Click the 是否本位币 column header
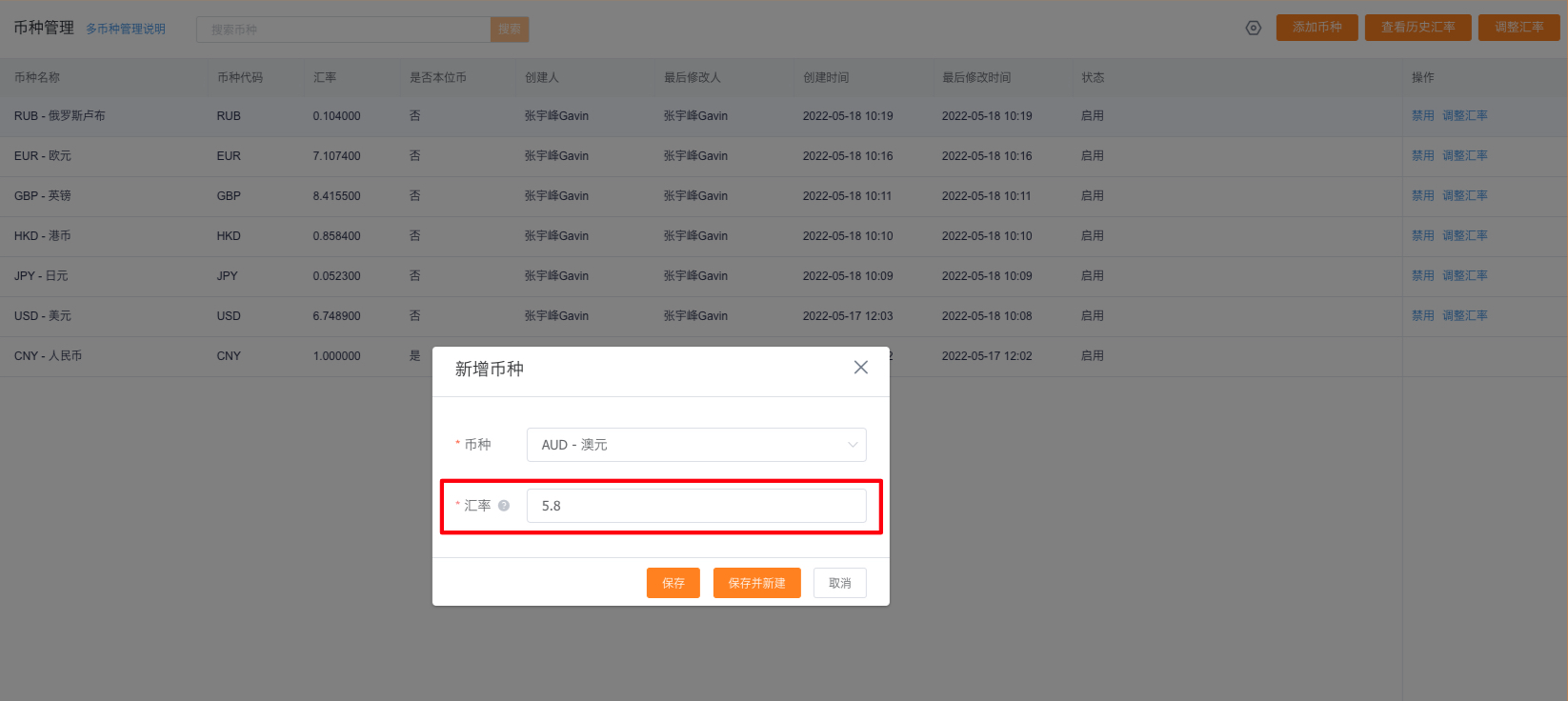 438,78
